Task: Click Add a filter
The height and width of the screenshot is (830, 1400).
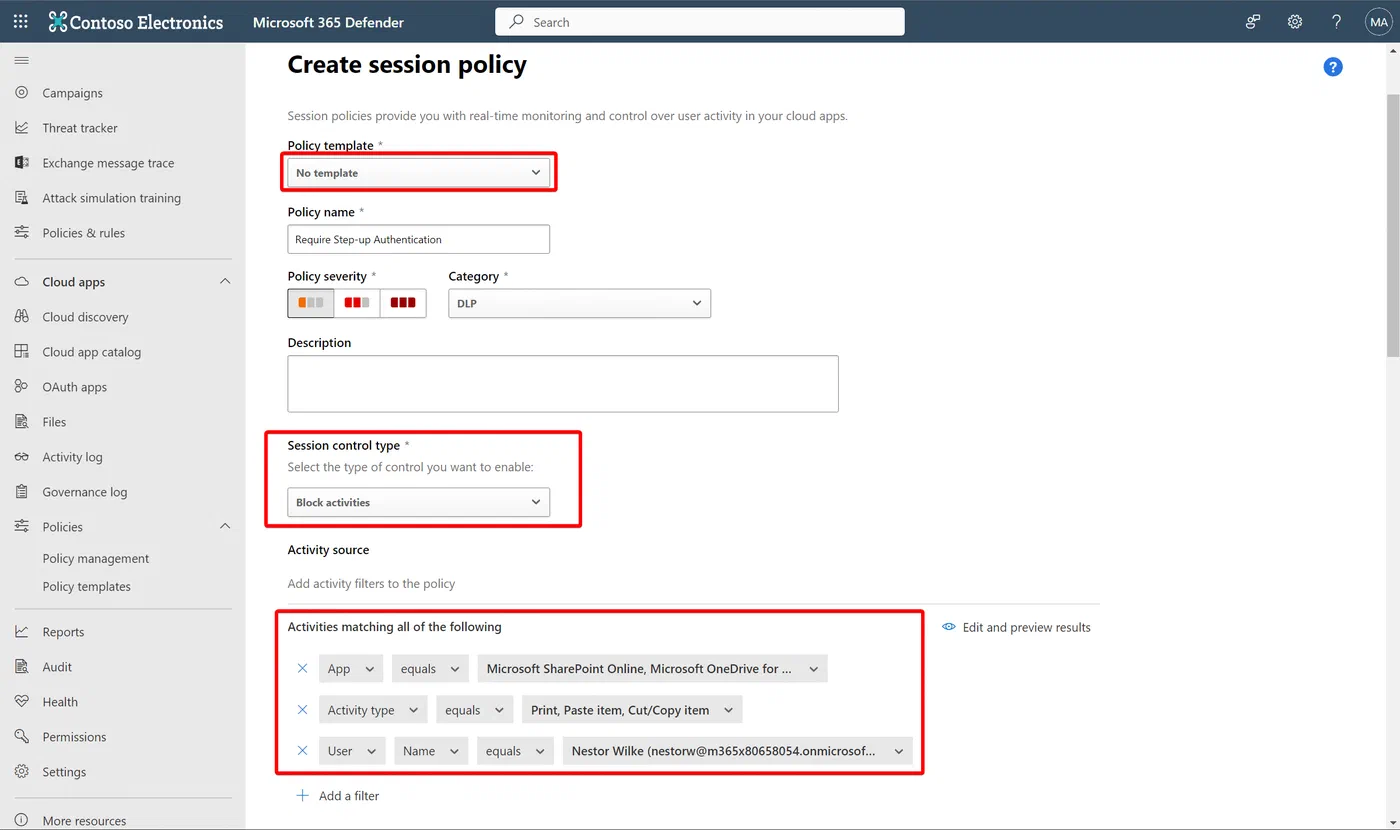Action: 338,796
